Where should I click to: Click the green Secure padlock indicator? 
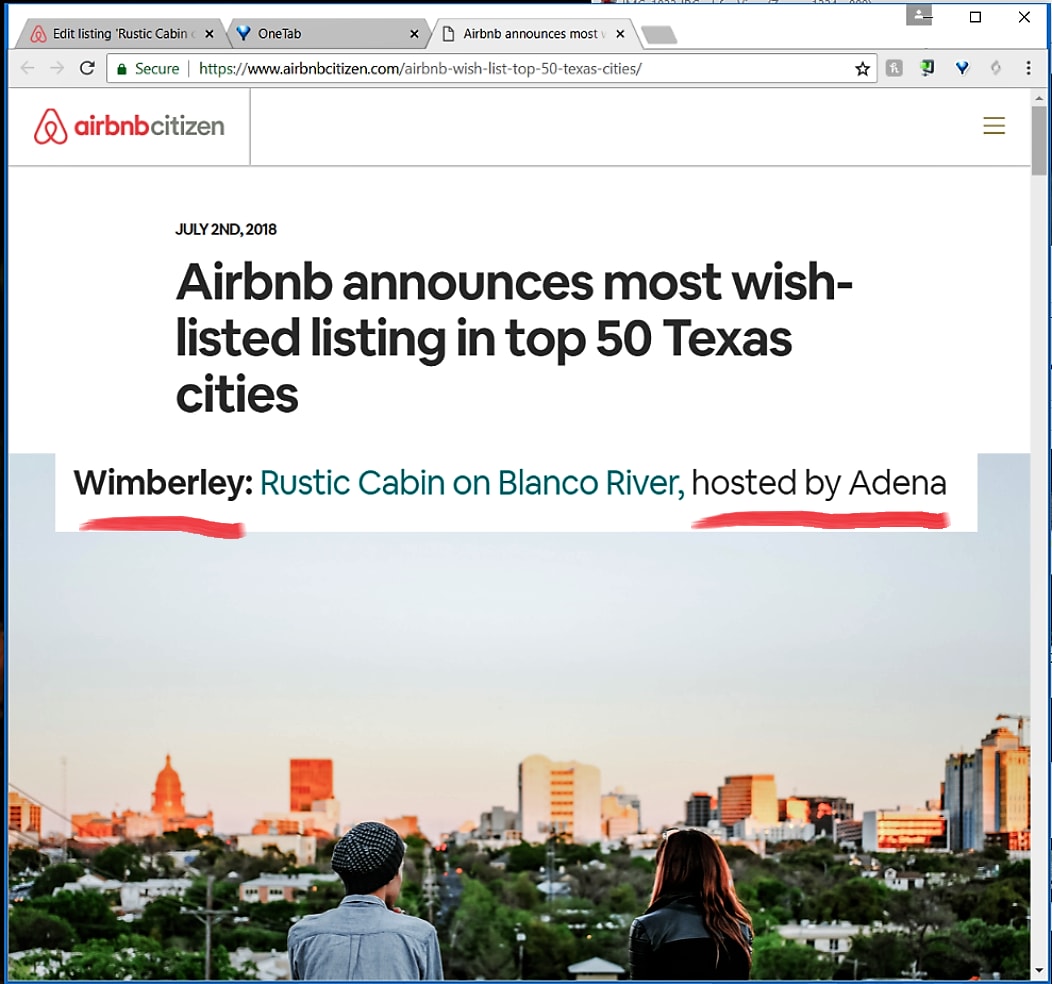(148, 68)
